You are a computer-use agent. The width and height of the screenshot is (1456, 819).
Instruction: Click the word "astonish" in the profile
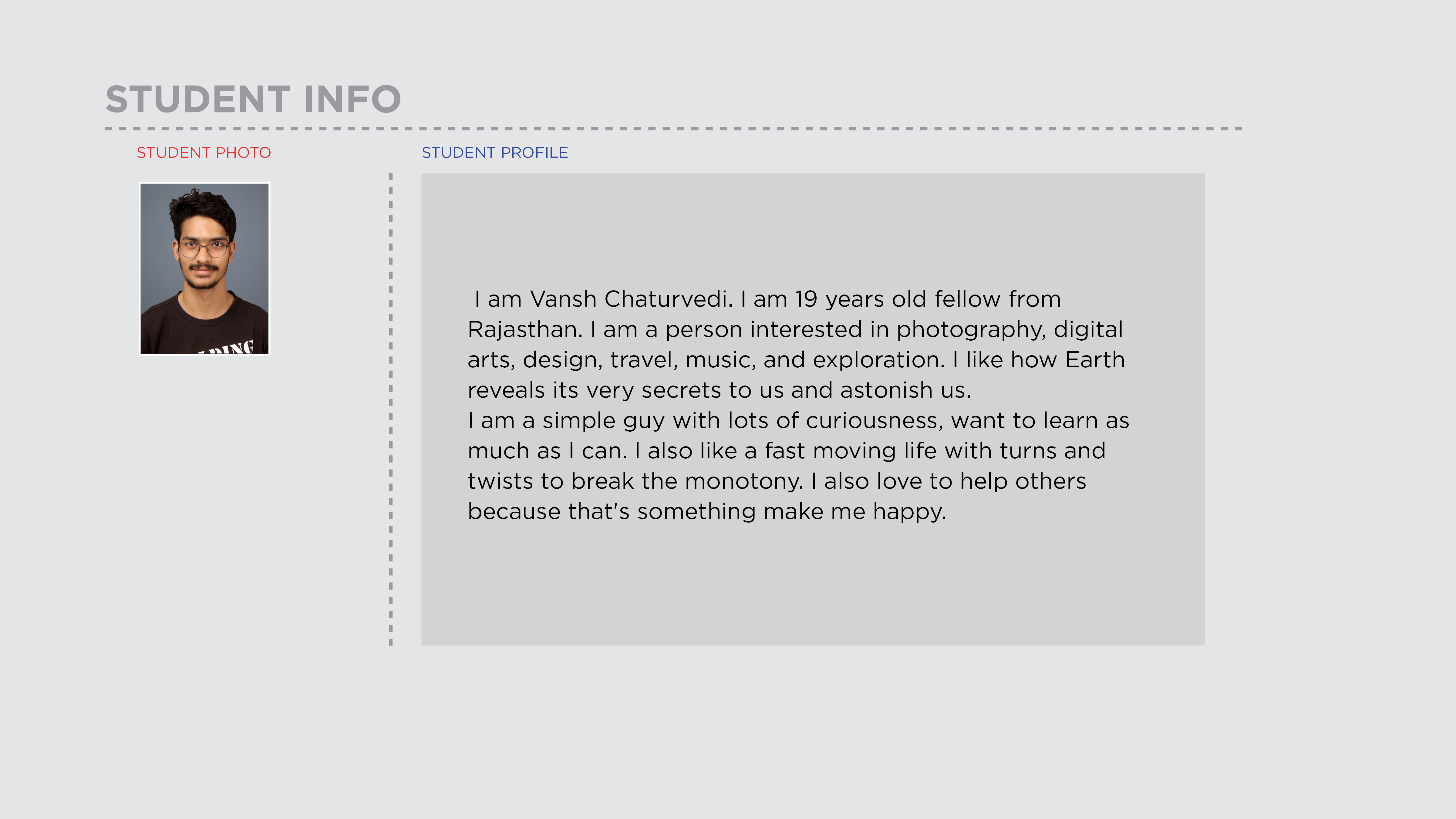click(x=887, y=390)
